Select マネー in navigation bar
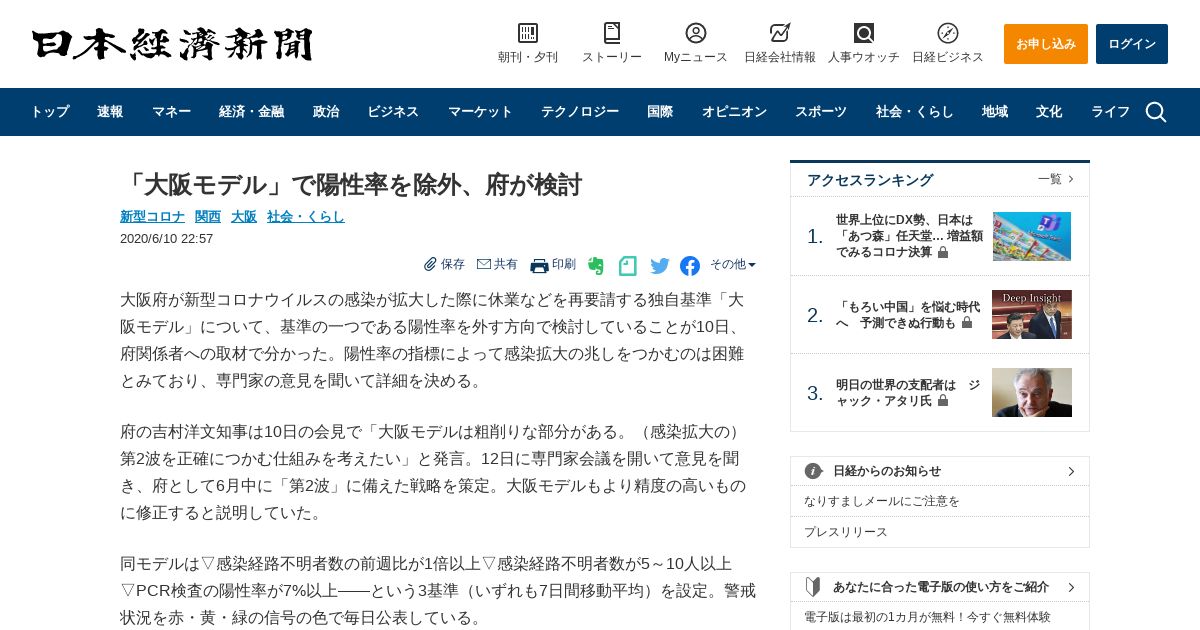Viewport: 1200px width, 630px height. [171, 112]
